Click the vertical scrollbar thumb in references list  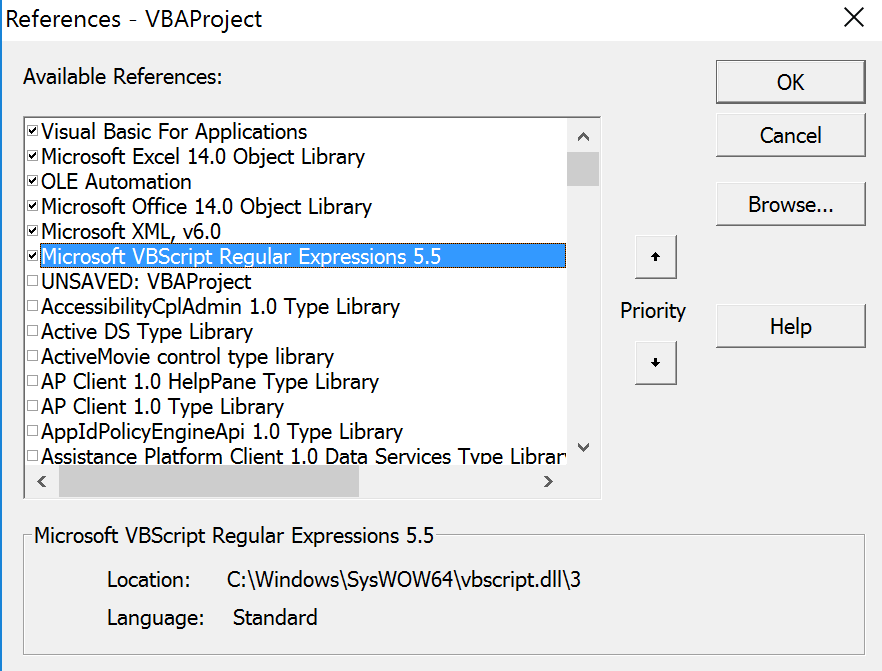coord(583,168)
